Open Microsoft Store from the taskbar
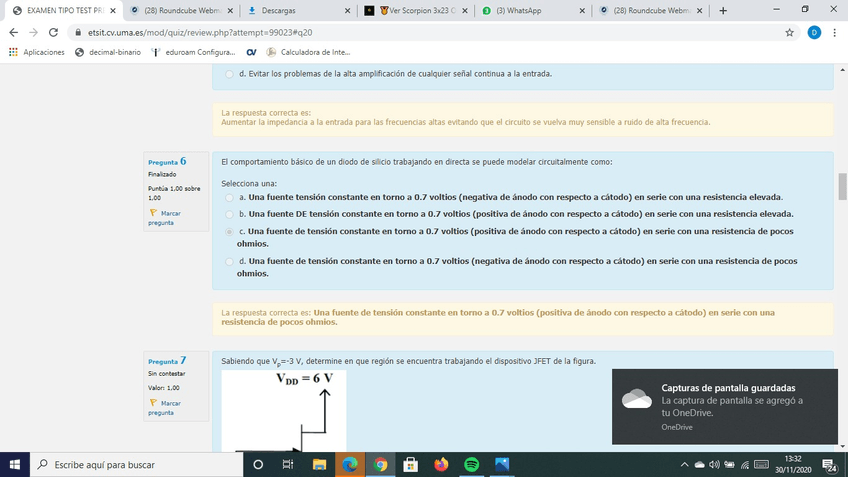Viewport: 848px width, 477px height. click(x=410, y=465)
